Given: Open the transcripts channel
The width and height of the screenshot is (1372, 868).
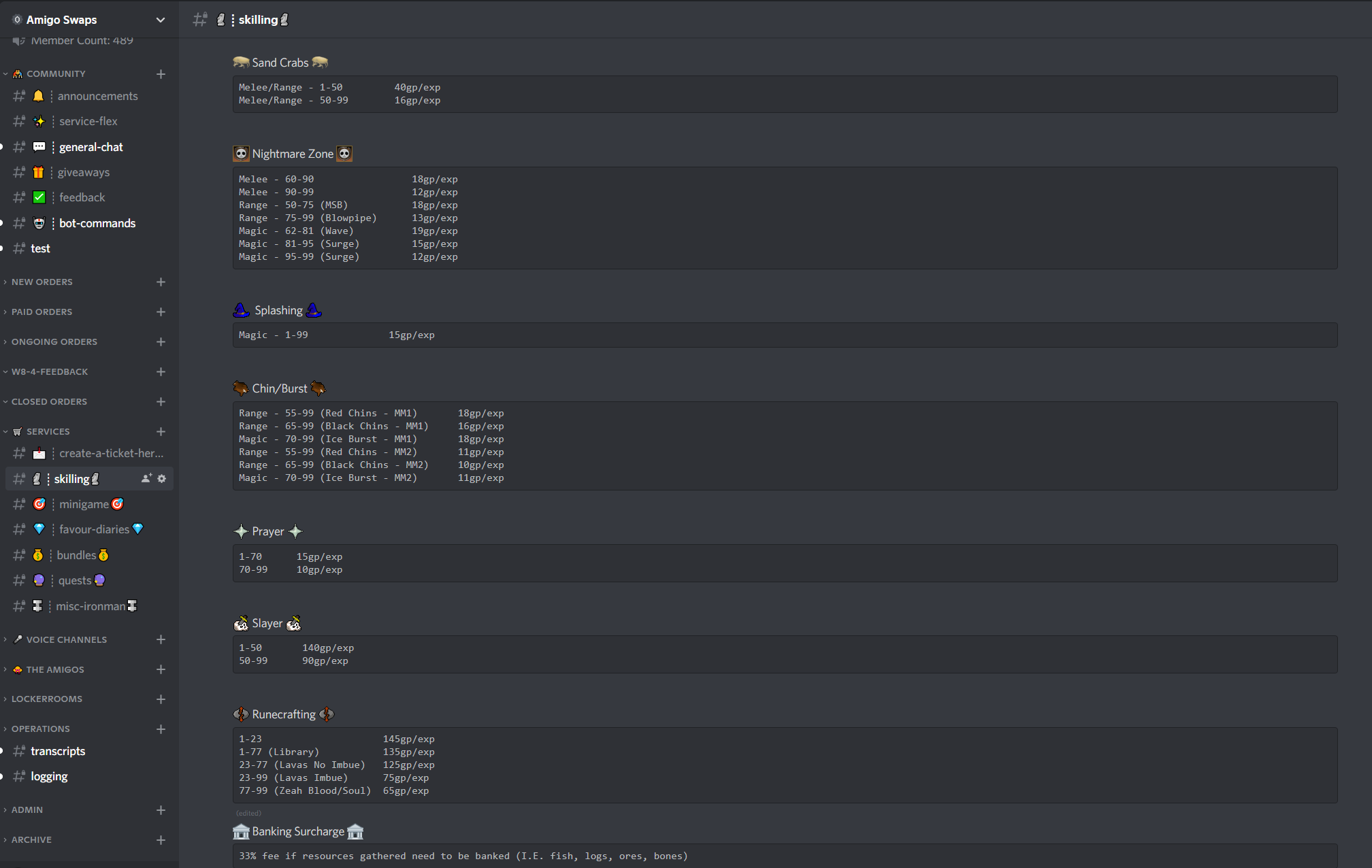Looking at the screenshot, I should [x=58, y=752].
